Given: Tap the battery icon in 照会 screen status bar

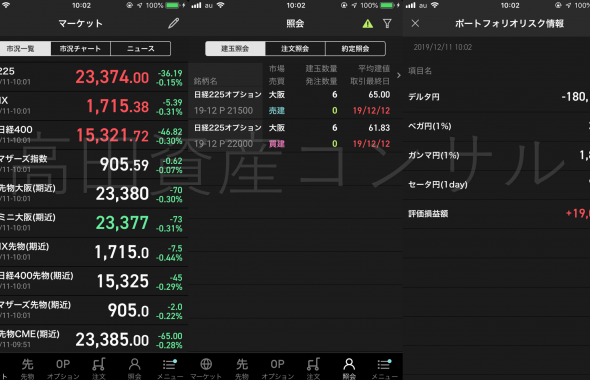Looking at the screenshot, I should pyautogui.click(x=387, y=5).
